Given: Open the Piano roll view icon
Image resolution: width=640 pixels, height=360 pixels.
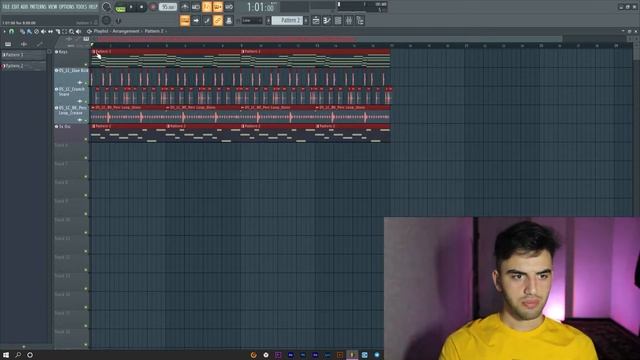Looking at the screenshot, I should click(327, 20).
